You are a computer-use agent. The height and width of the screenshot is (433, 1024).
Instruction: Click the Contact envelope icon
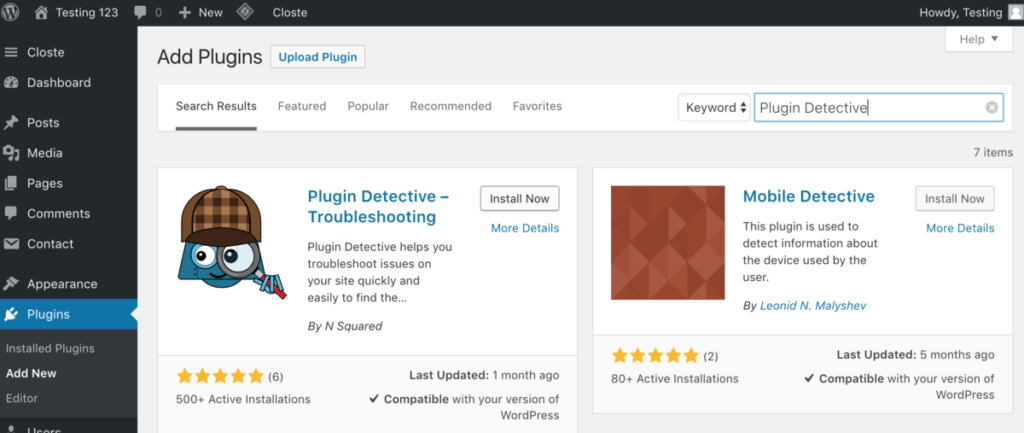(11, 244)
